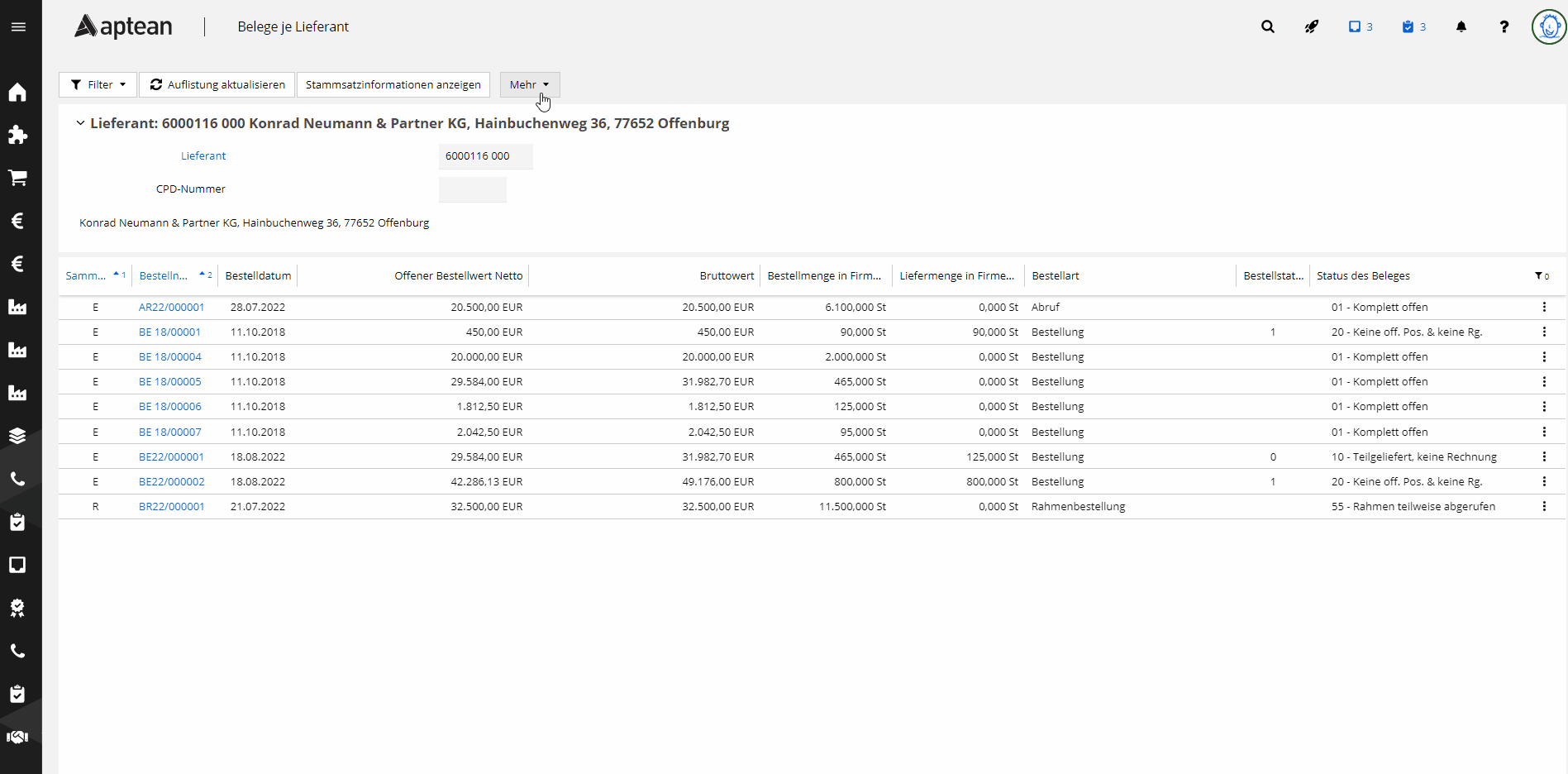Open order BE22/000001
1568x774 pixels.
tap(171, 456)
